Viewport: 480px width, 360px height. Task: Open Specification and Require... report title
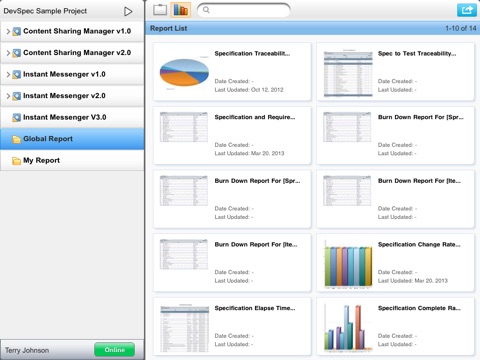coord(255,117)
